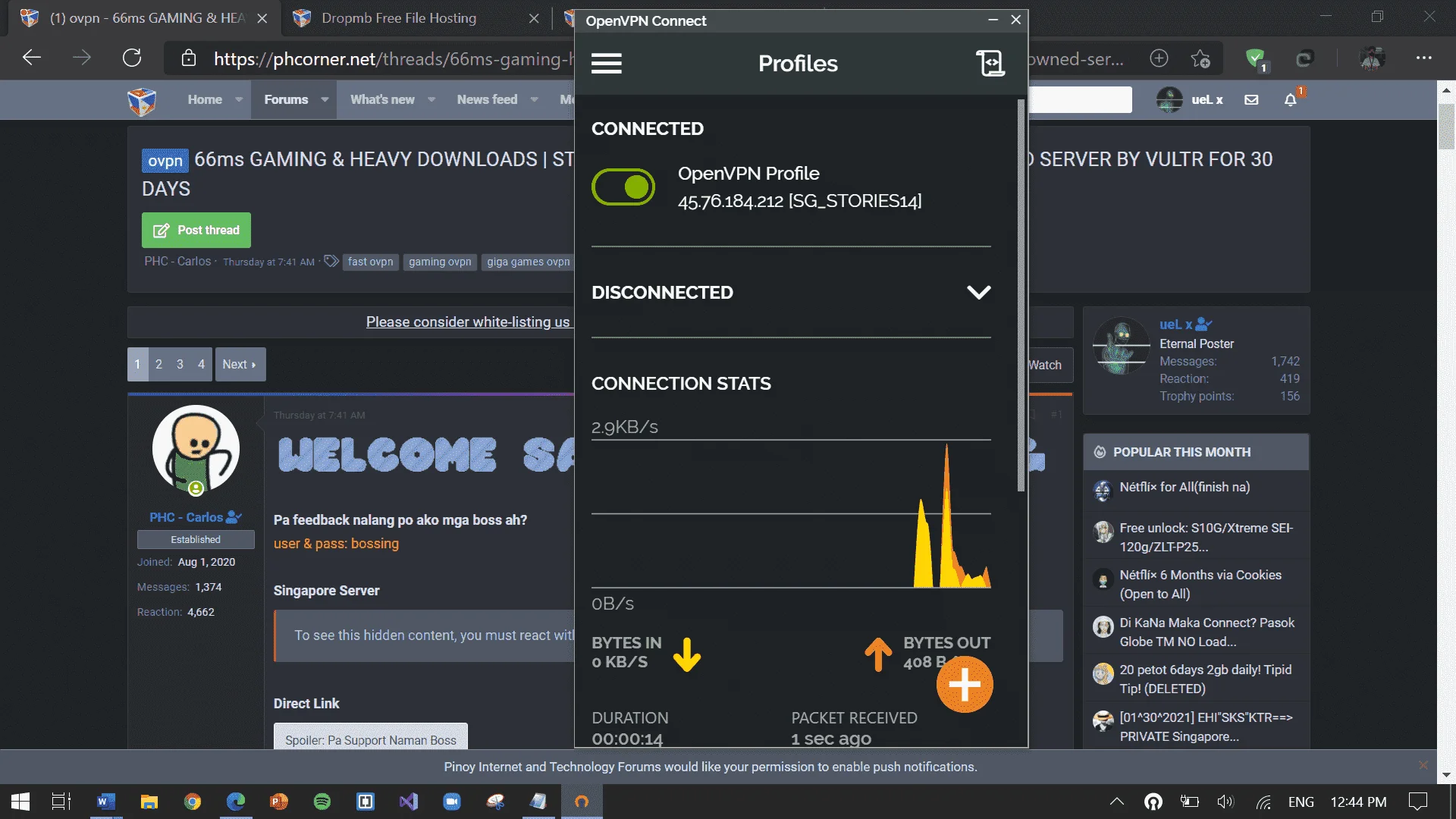Click the green shield extension icon
Image resolution: width=1456 pixels, height=819 pixels.
(1255, 58)
